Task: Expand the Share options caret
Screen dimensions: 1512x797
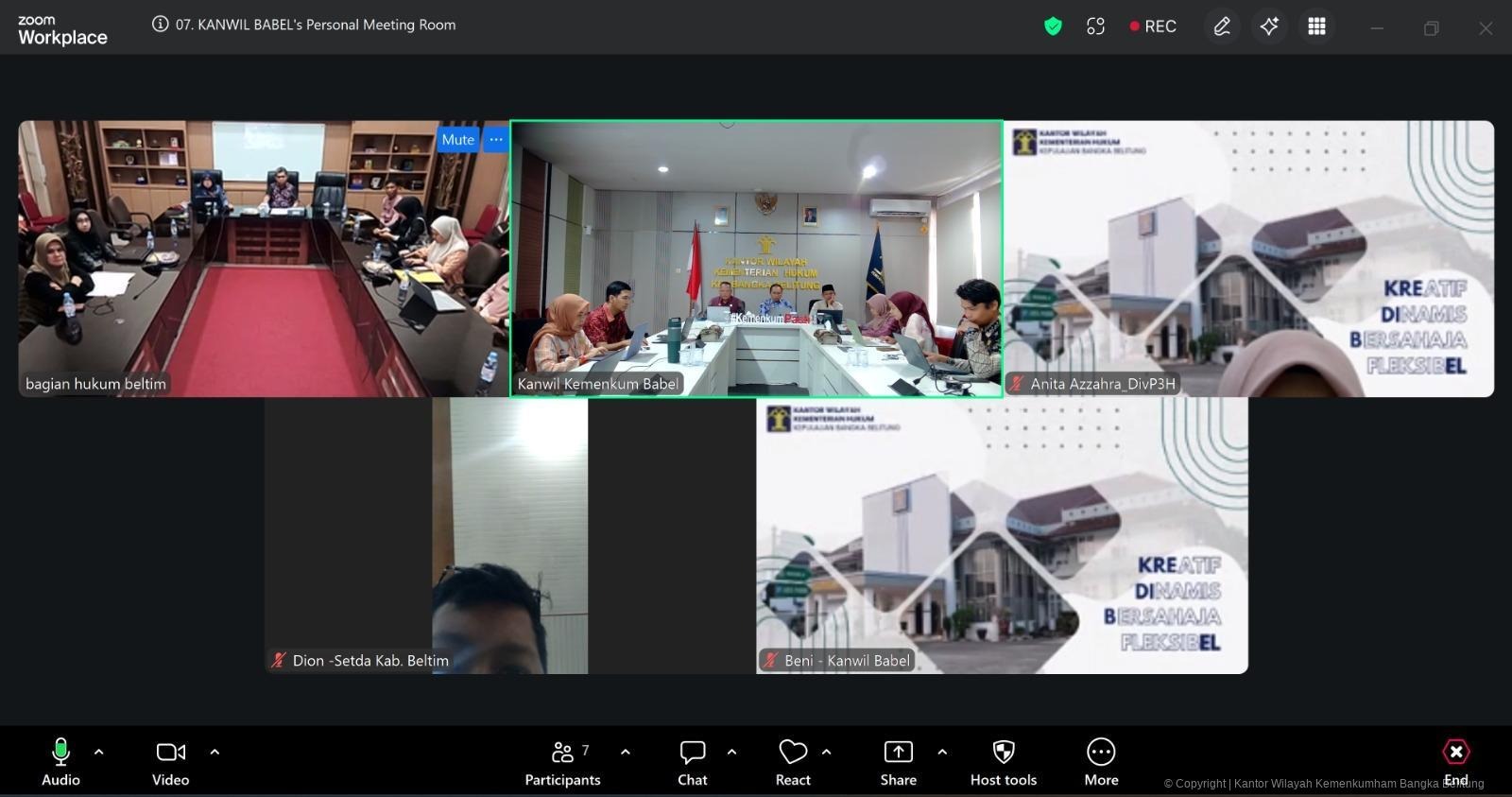Action: point(942,753)
